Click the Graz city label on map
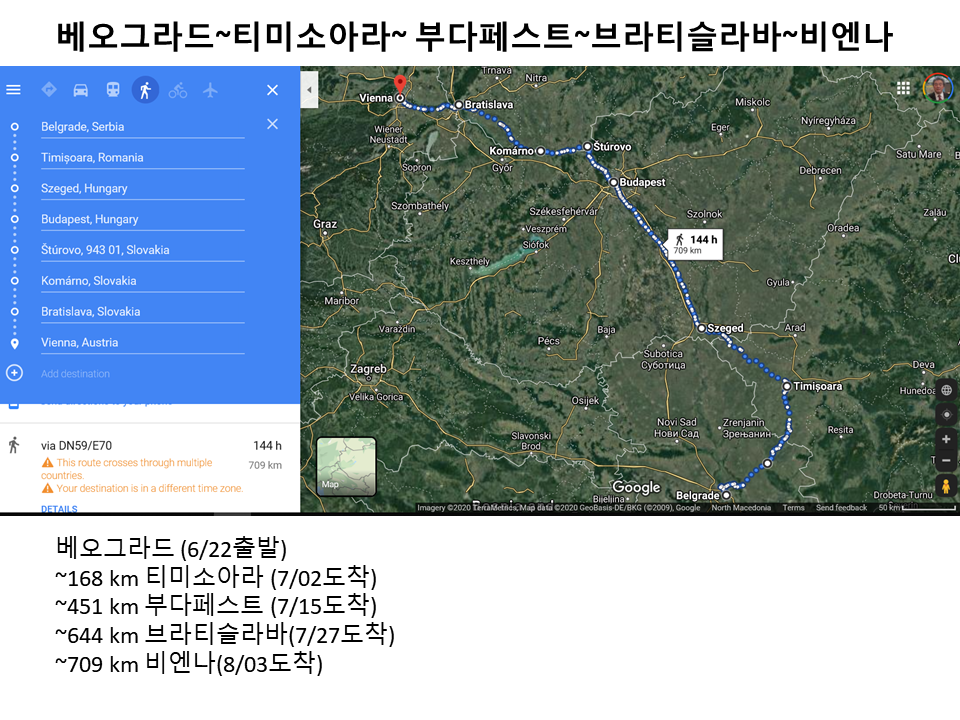960x720 pixels. 325,224
